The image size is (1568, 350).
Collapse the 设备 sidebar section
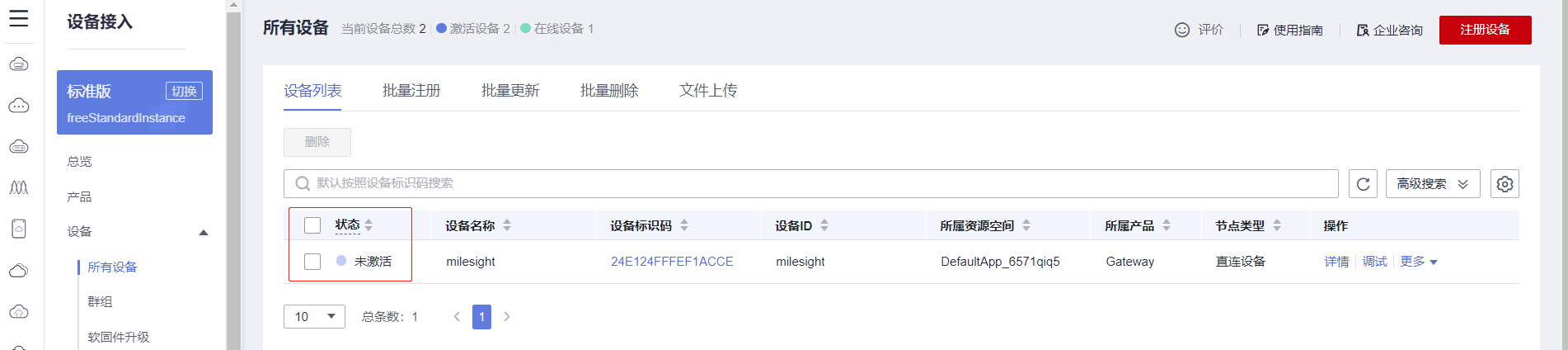(x=204, y=232)
